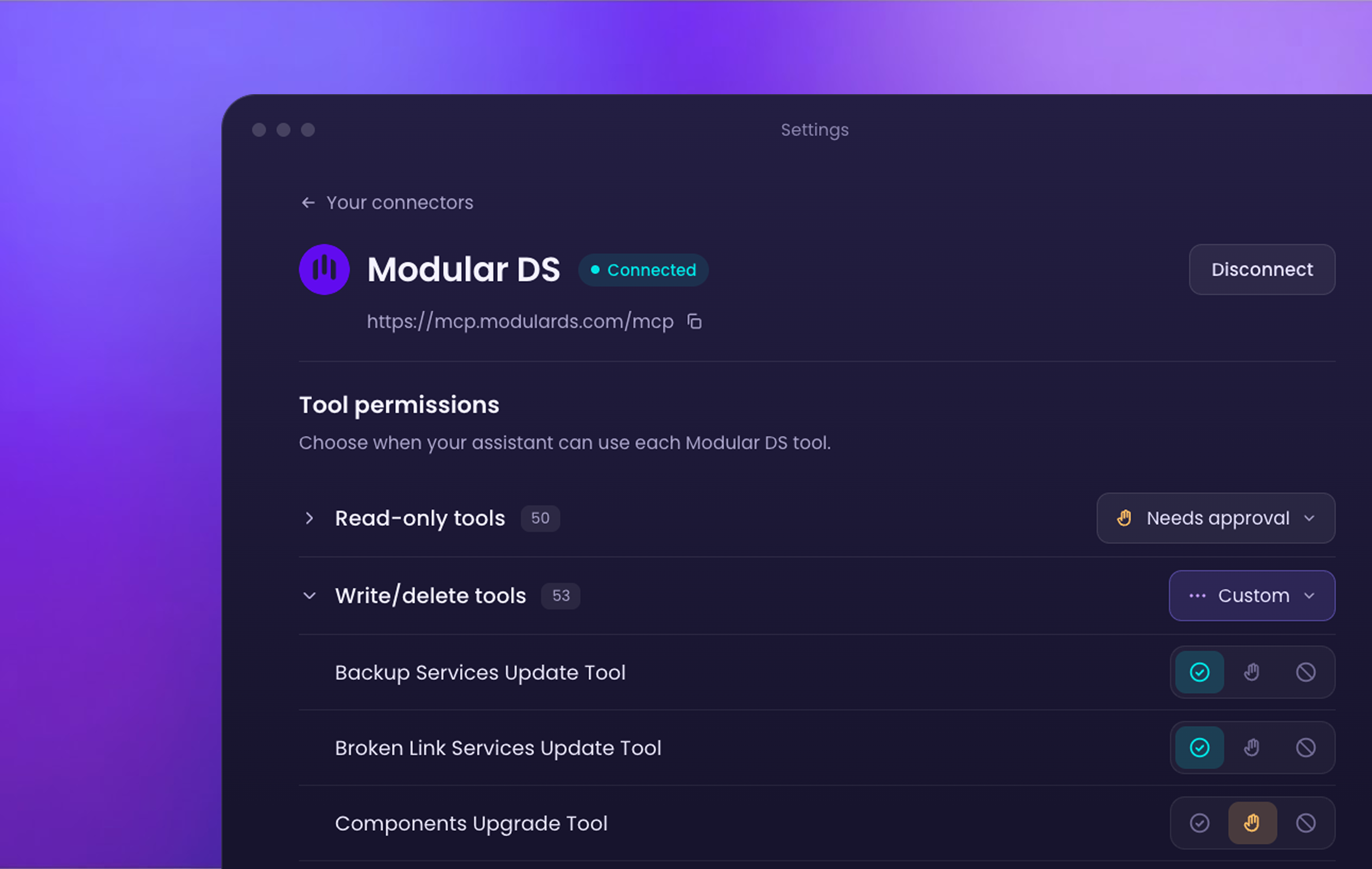The width and height of the screenshot is (1372, 869).
Task: Click the Components Upgrade Tool label
Action: point(471,824)
